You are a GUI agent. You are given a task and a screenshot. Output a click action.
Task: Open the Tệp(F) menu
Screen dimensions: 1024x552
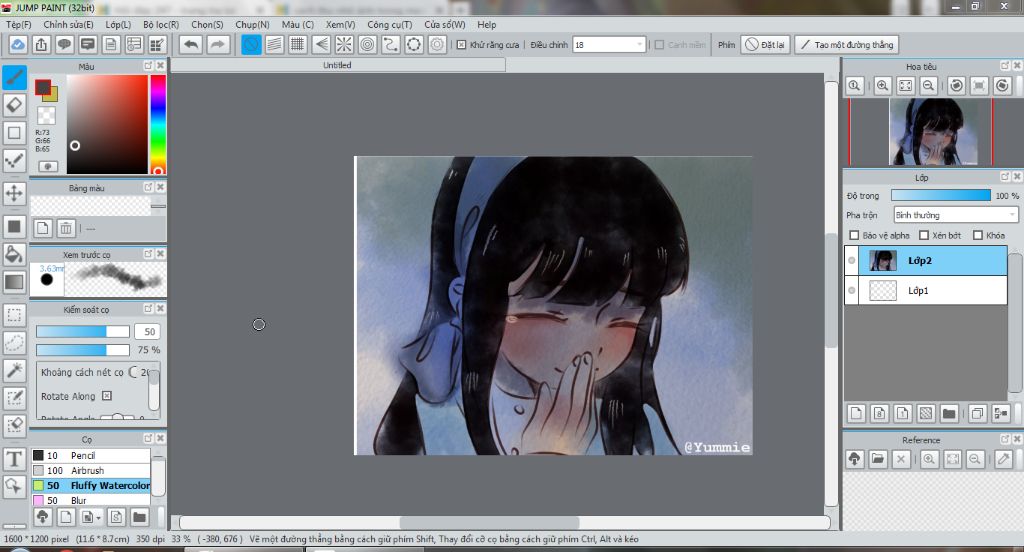(19, 24)
